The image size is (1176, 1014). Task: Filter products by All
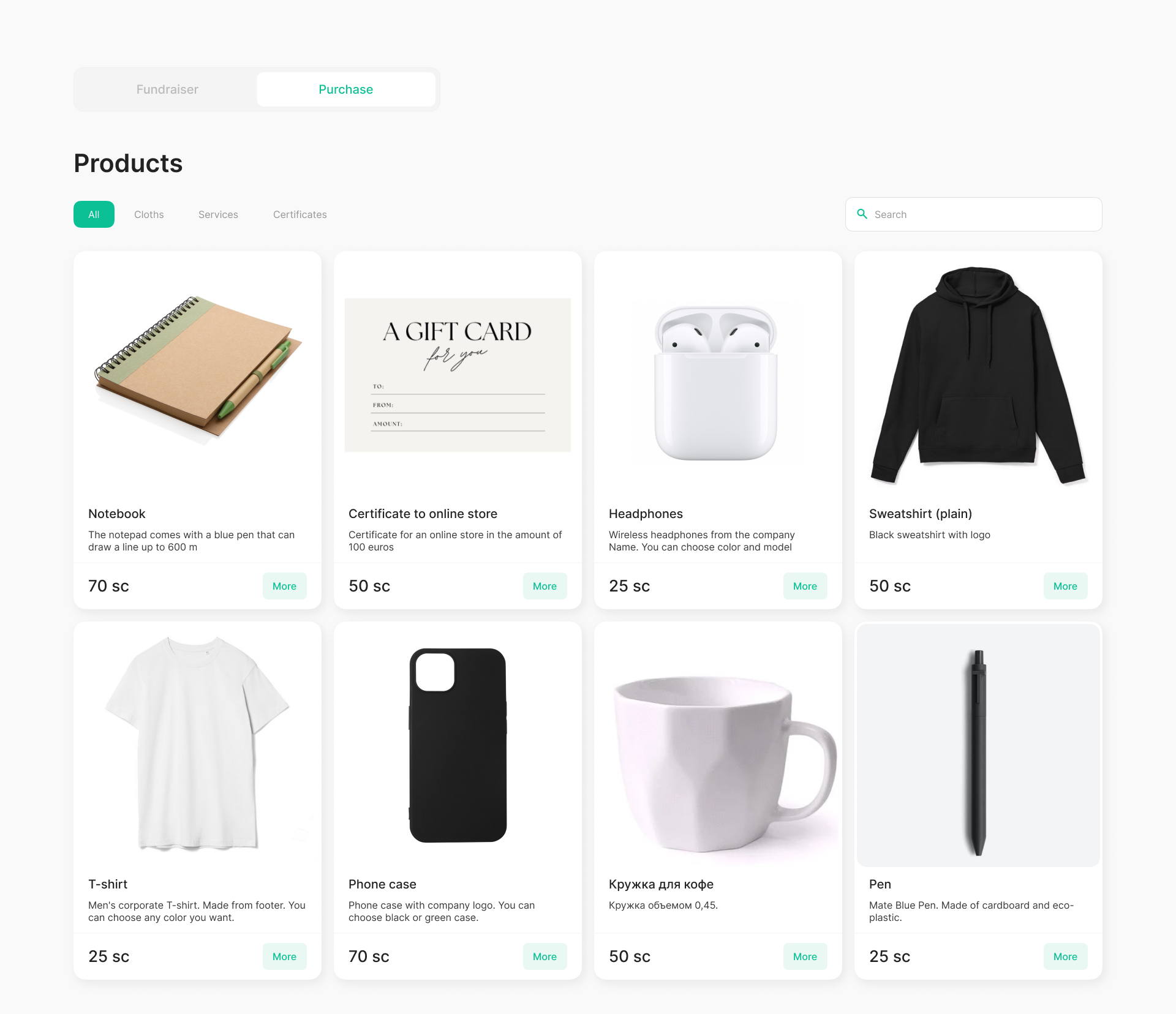[x=94, y=214]
